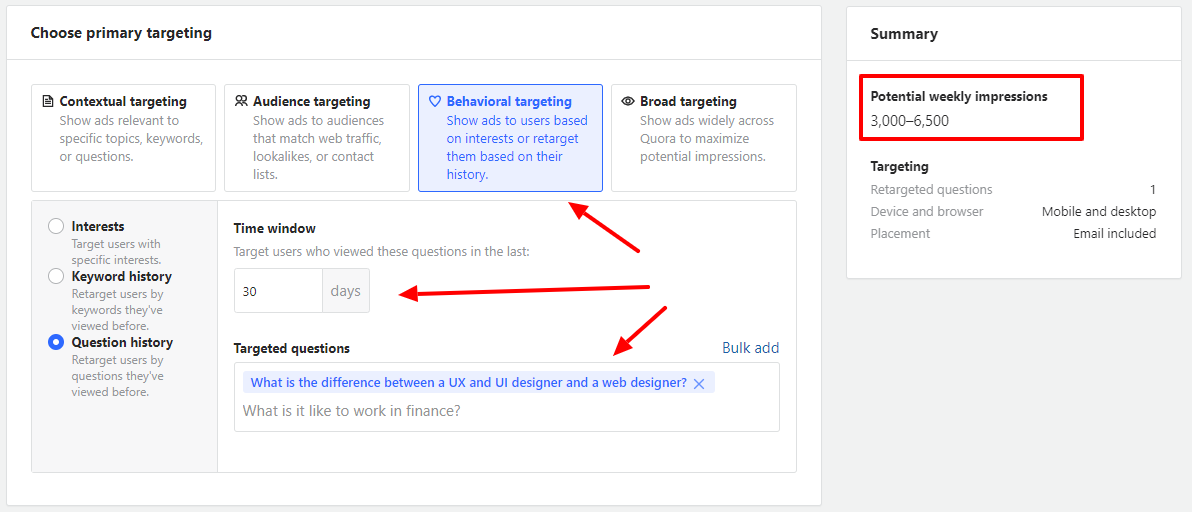Select the Question history radio button
The width and height of the screenshot is (1192, 512).
click(x=56, y=343)
